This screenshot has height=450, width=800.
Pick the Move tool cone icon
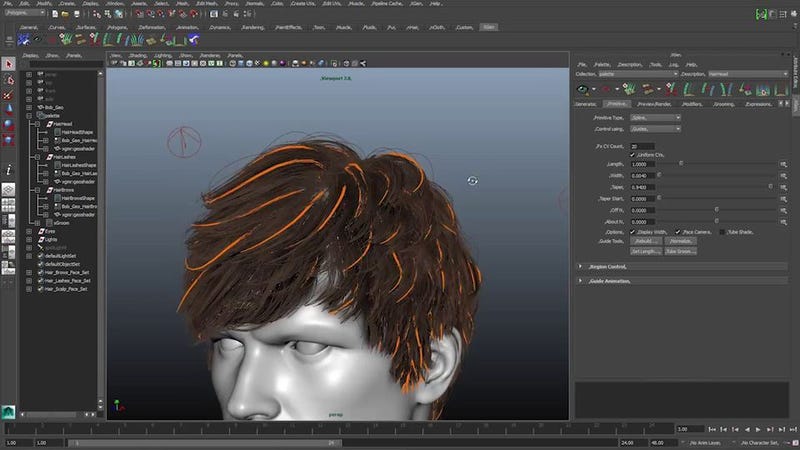coord(8,110)
